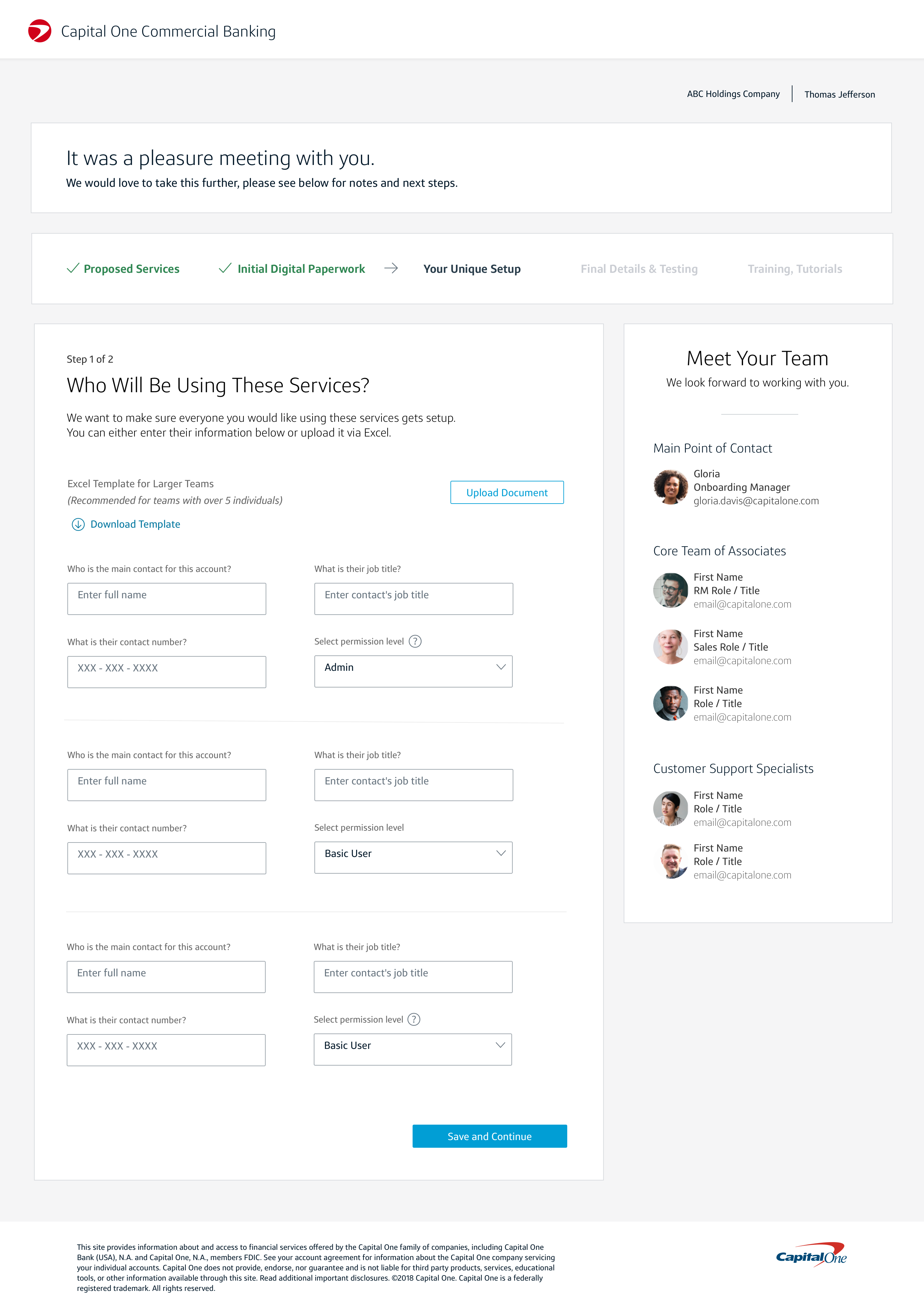This screenshot has width=924, height=1314.
Task: Focus first contact's job title field
Action: 413,599
